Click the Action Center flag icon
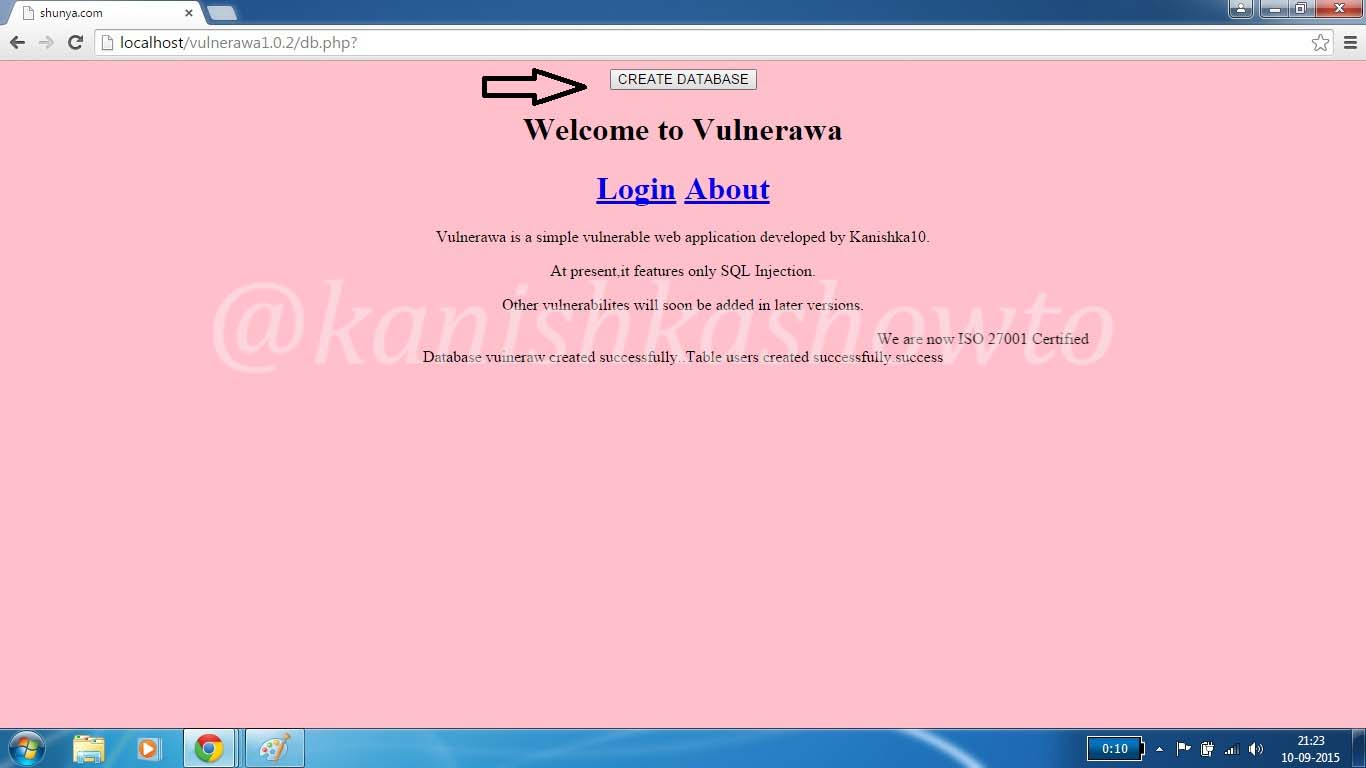The image size is (1366, 768). pos(1183,748)
